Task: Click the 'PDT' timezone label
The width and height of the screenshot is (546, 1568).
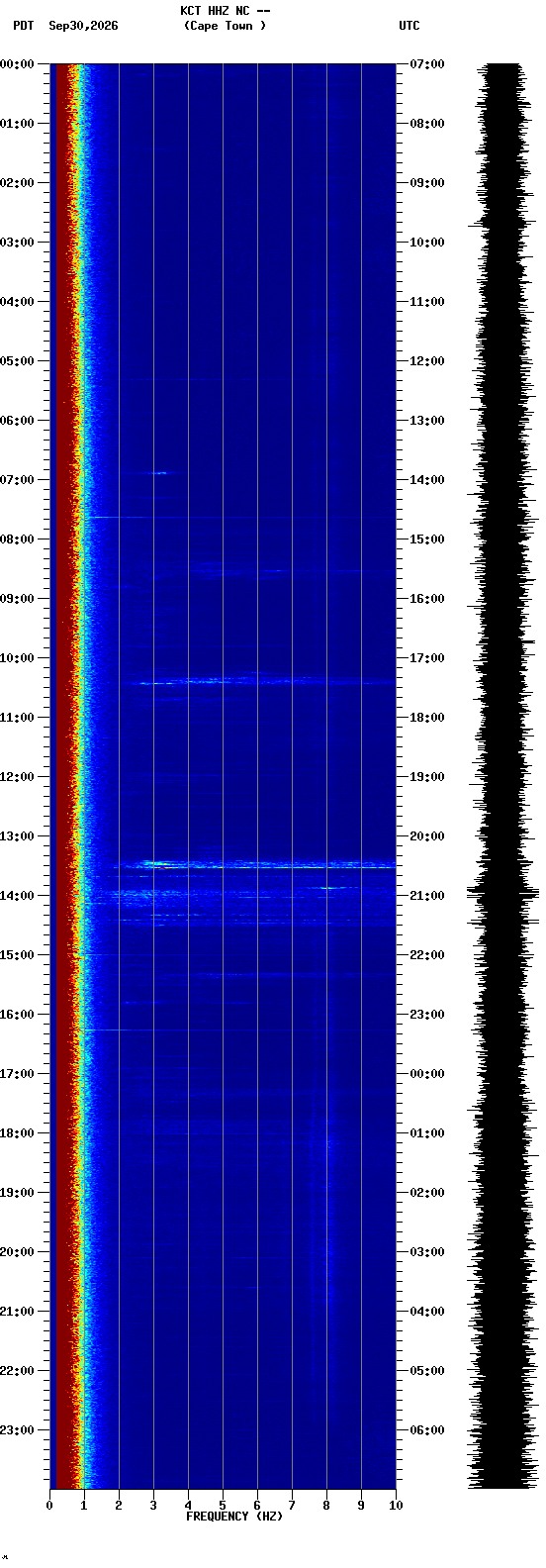Action: pos(23,26)
